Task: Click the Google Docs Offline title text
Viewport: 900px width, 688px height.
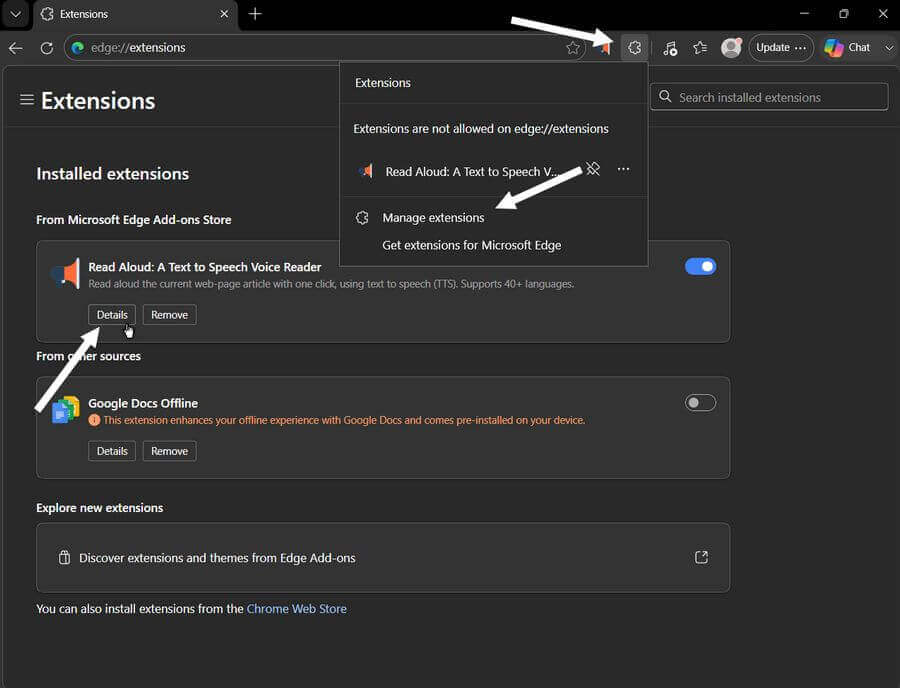Action: click(x=143, y=403)
